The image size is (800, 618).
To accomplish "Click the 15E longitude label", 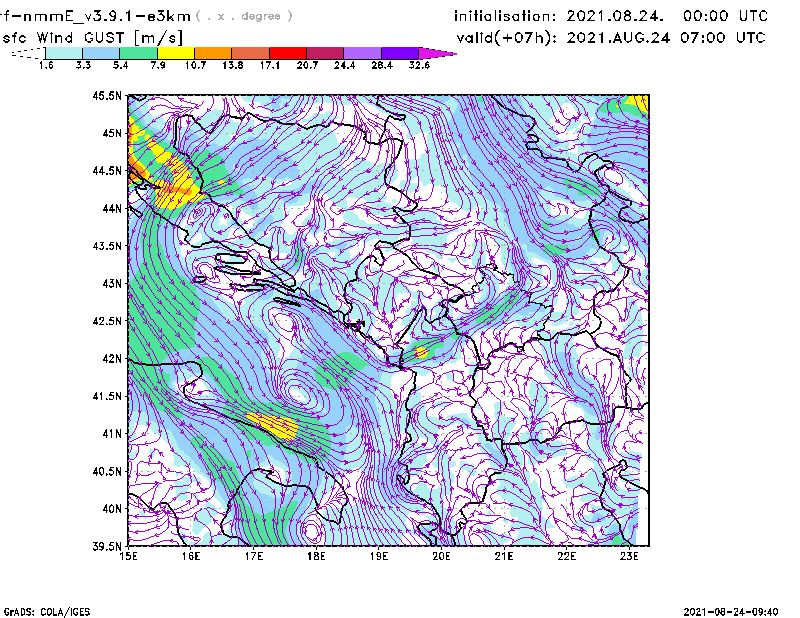I will tap(128, 556).
